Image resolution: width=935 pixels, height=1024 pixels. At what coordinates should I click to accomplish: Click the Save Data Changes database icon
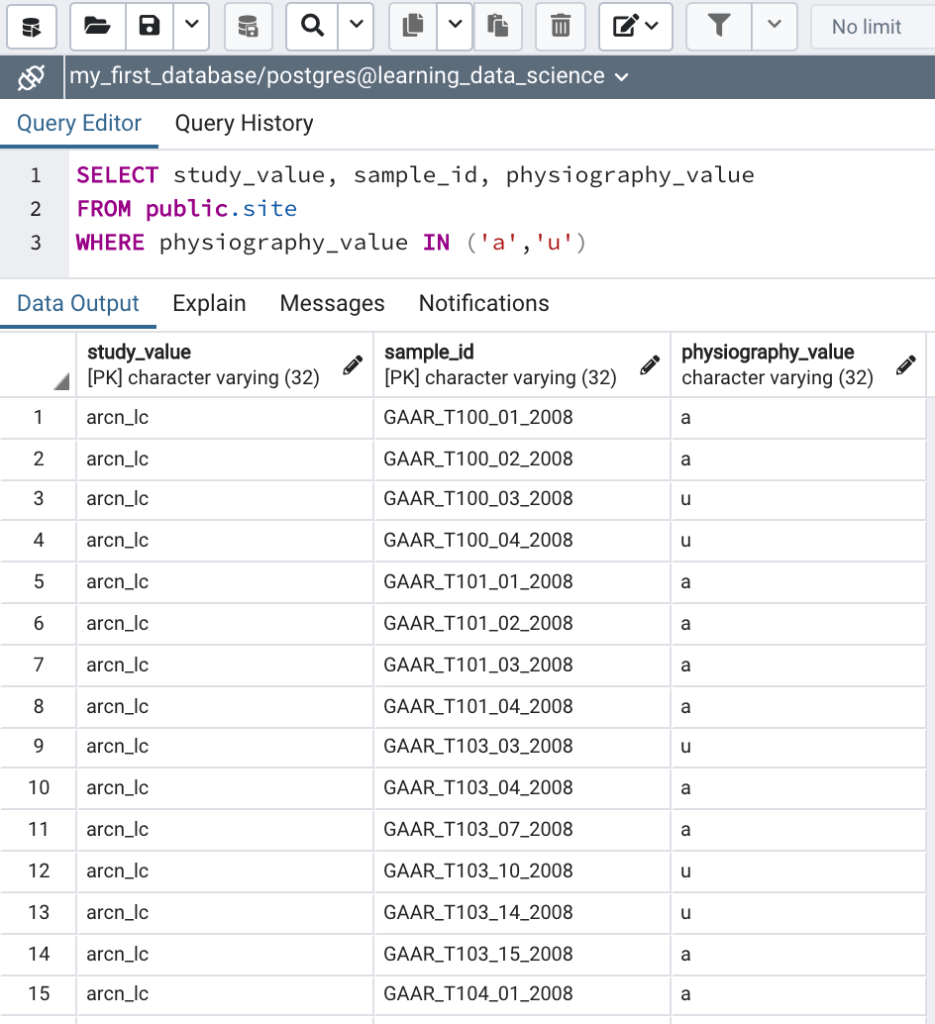(248, 26)
